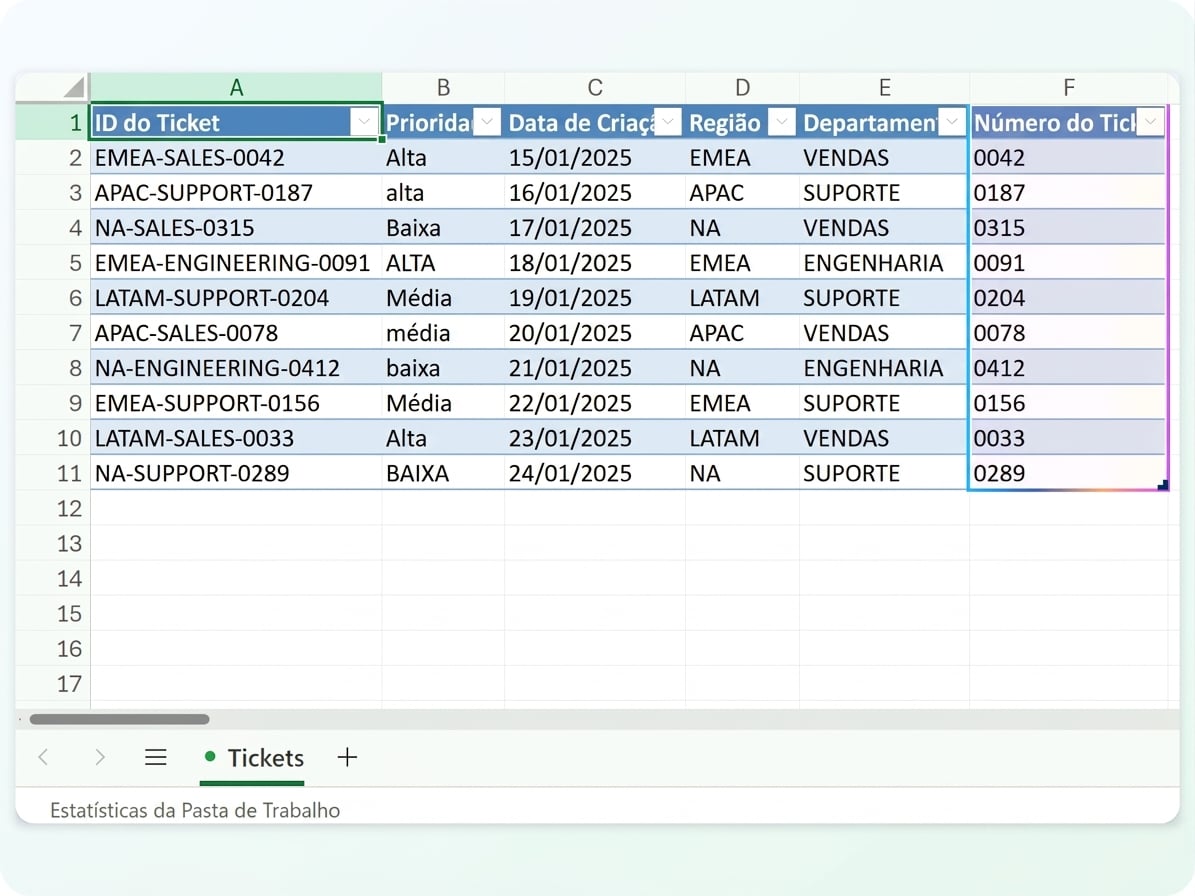Add a new sheet with plus icon

tap(347, 757)
